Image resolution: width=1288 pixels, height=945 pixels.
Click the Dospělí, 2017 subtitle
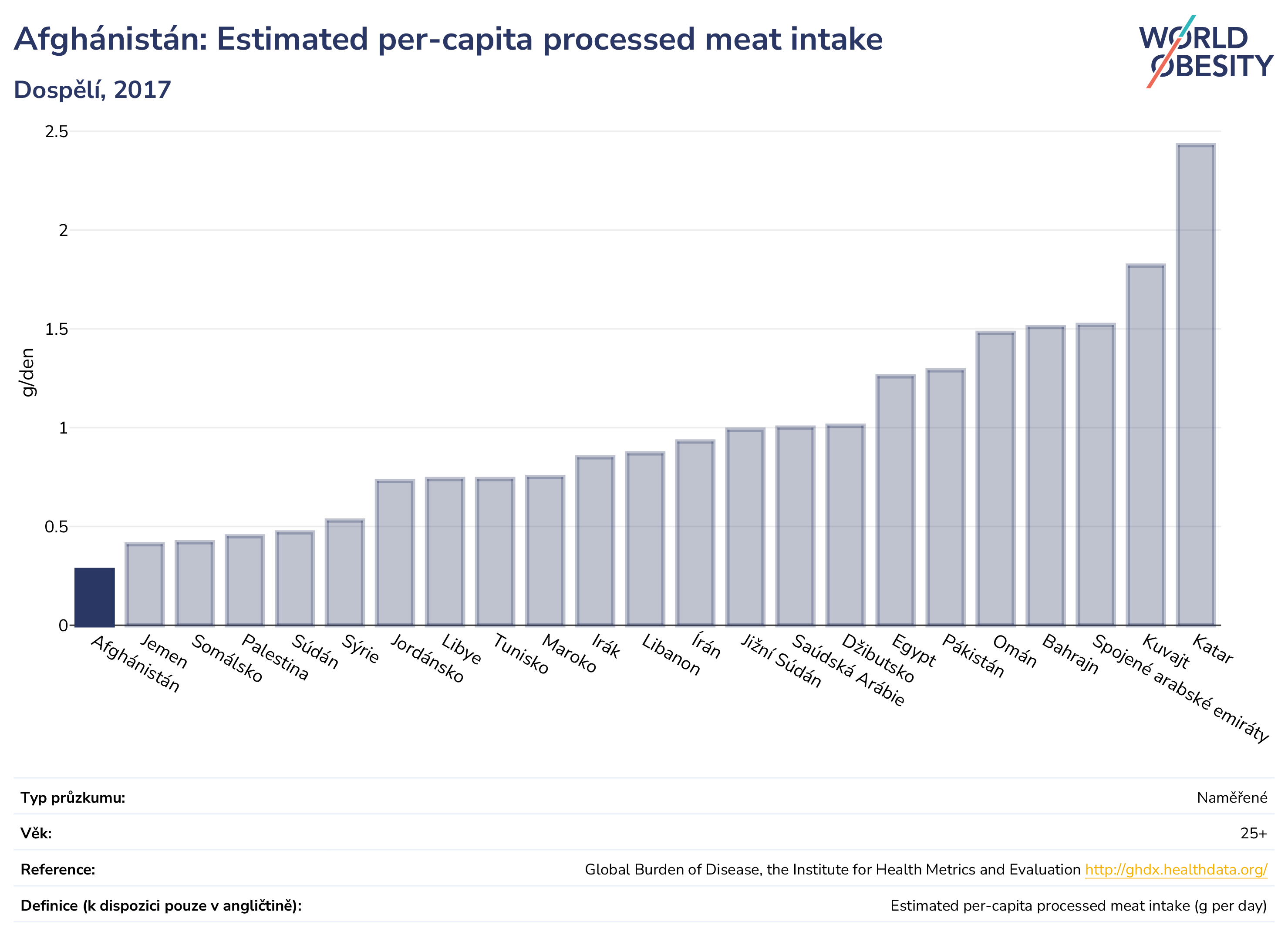[92, 89]
